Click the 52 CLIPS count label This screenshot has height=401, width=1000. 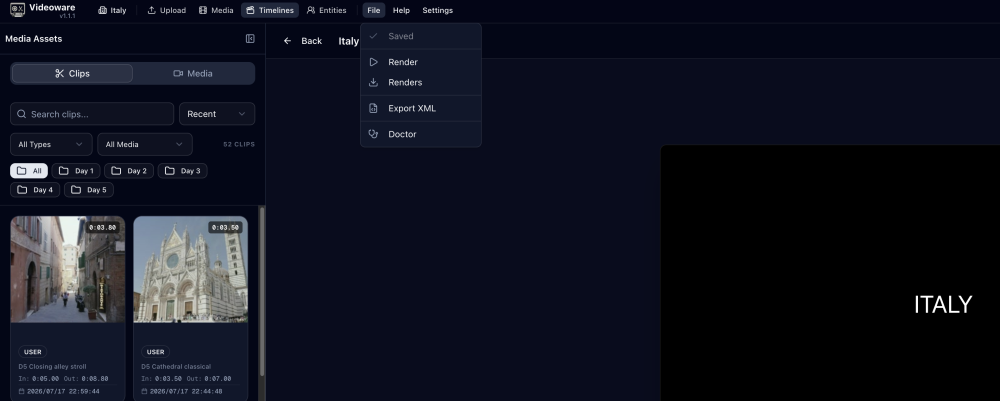pyautogui.click(x=239, y=145)
